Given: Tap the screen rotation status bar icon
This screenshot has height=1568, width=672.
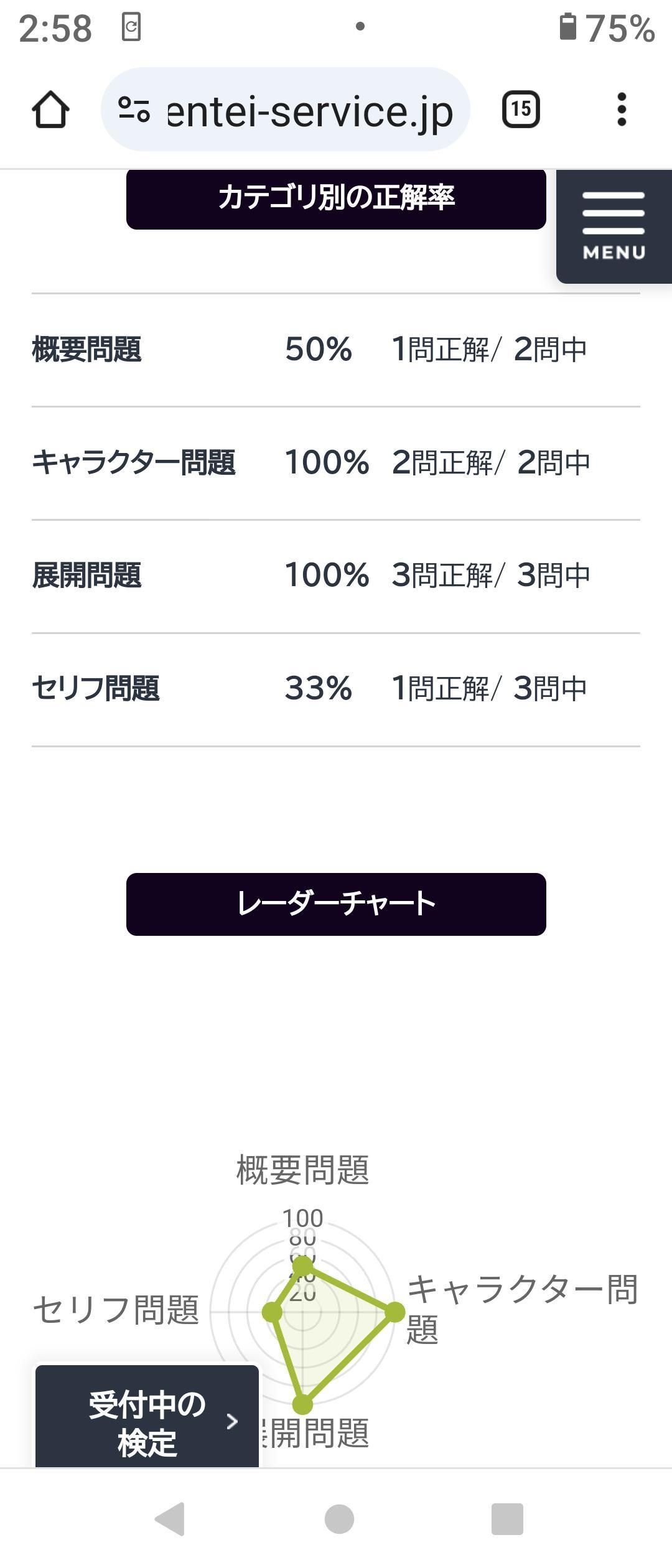Looking at the screenshot, I should pyautogui.click(x=131, y=27).
